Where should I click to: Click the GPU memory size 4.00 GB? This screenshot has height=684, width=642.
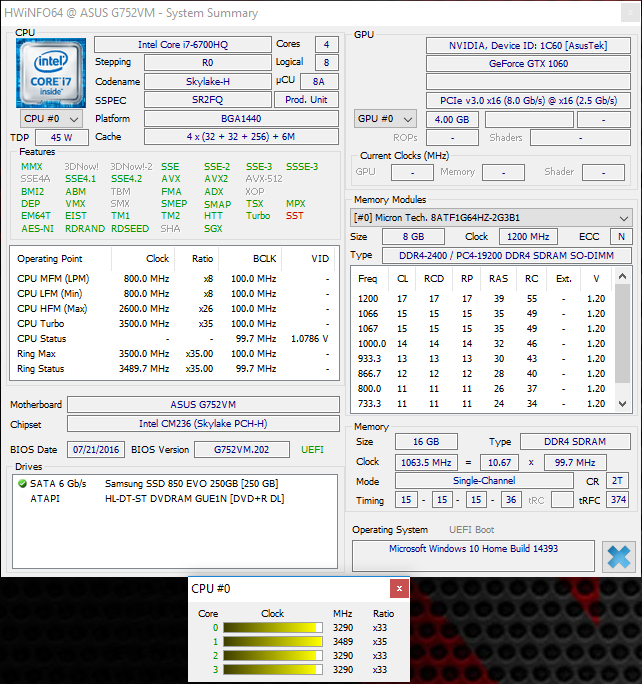coord(452,120)
